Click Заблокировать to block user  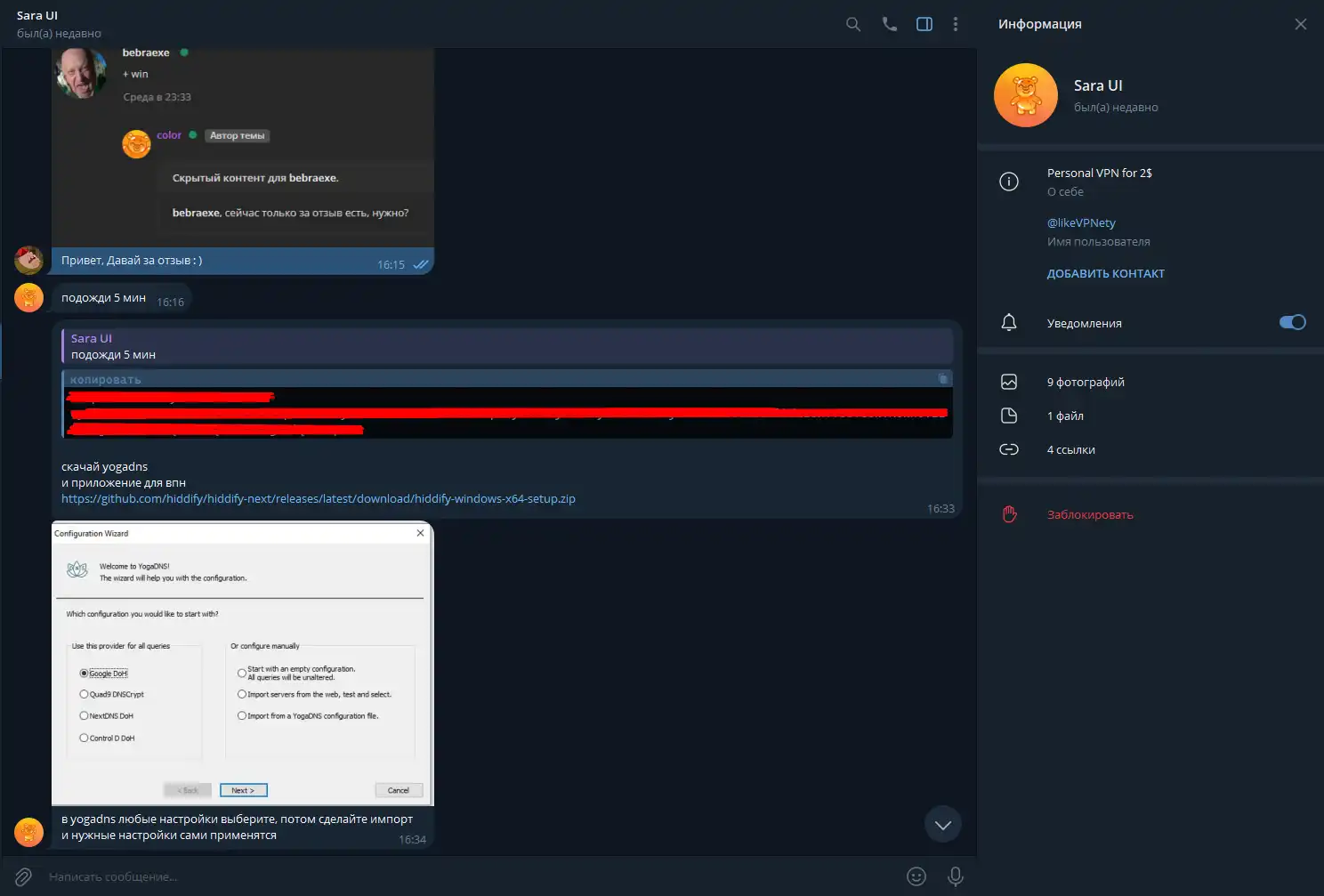[1090, 514]
